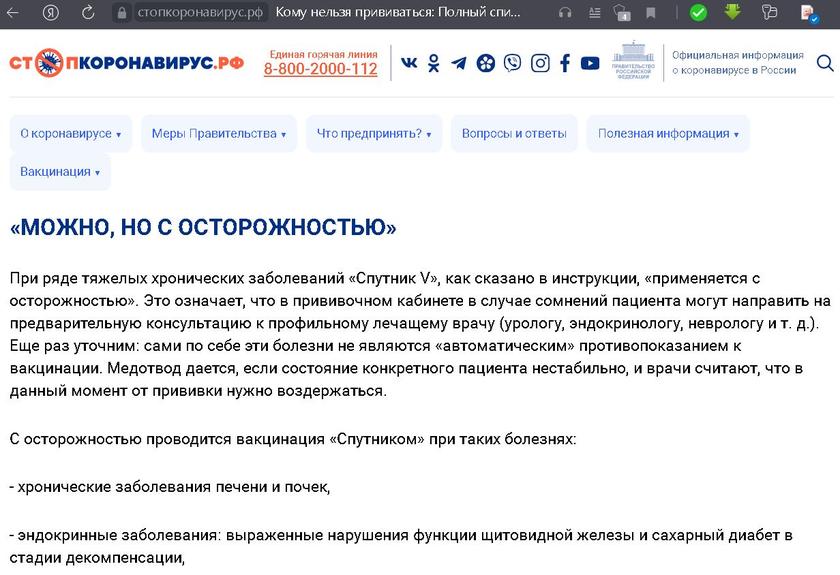Open password manager key icon
The width and height of the screenshot is (840, 575).
coord(769,12)
